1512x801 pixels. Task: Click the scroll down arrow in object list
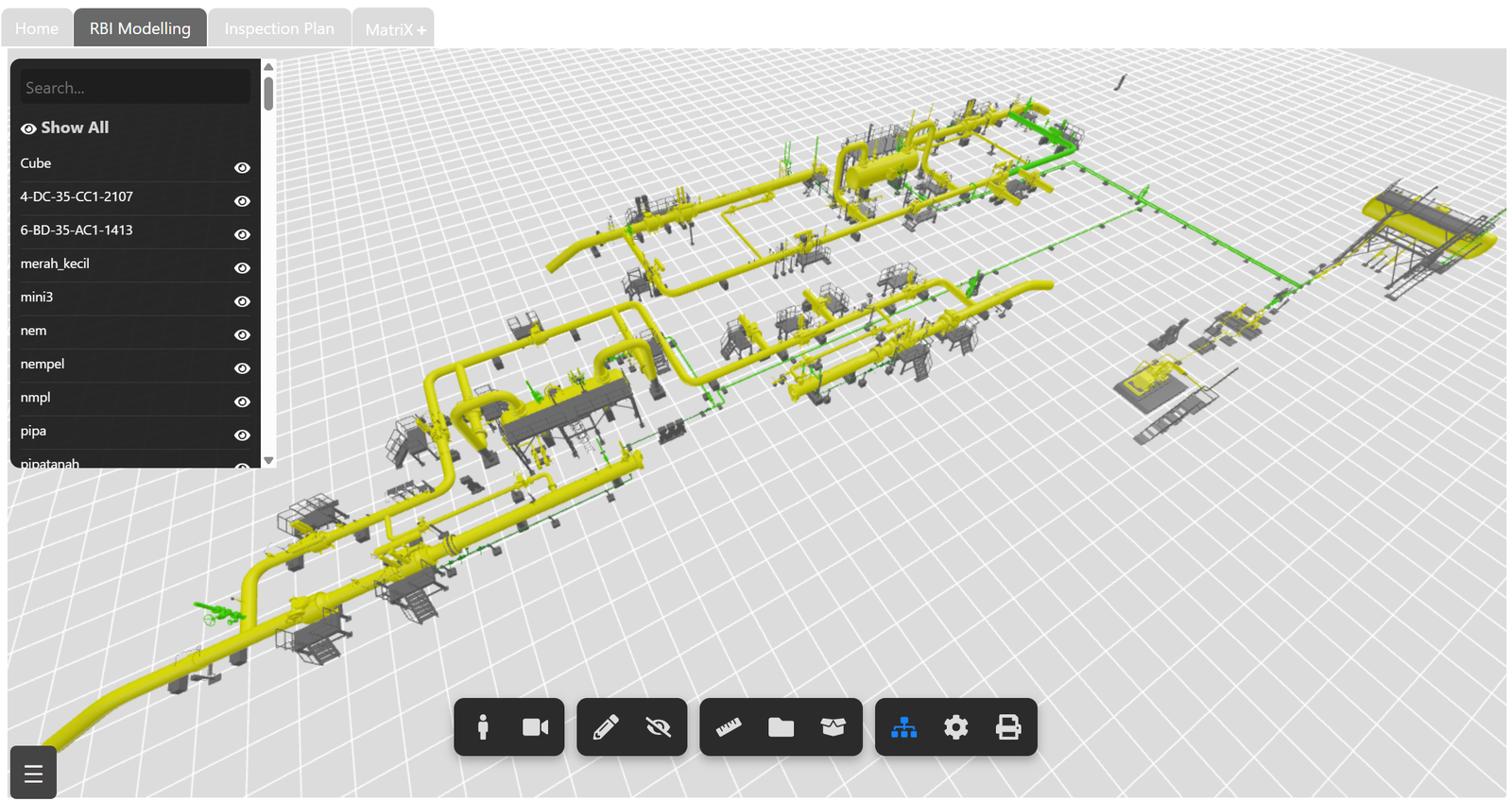tap(268, 461)
